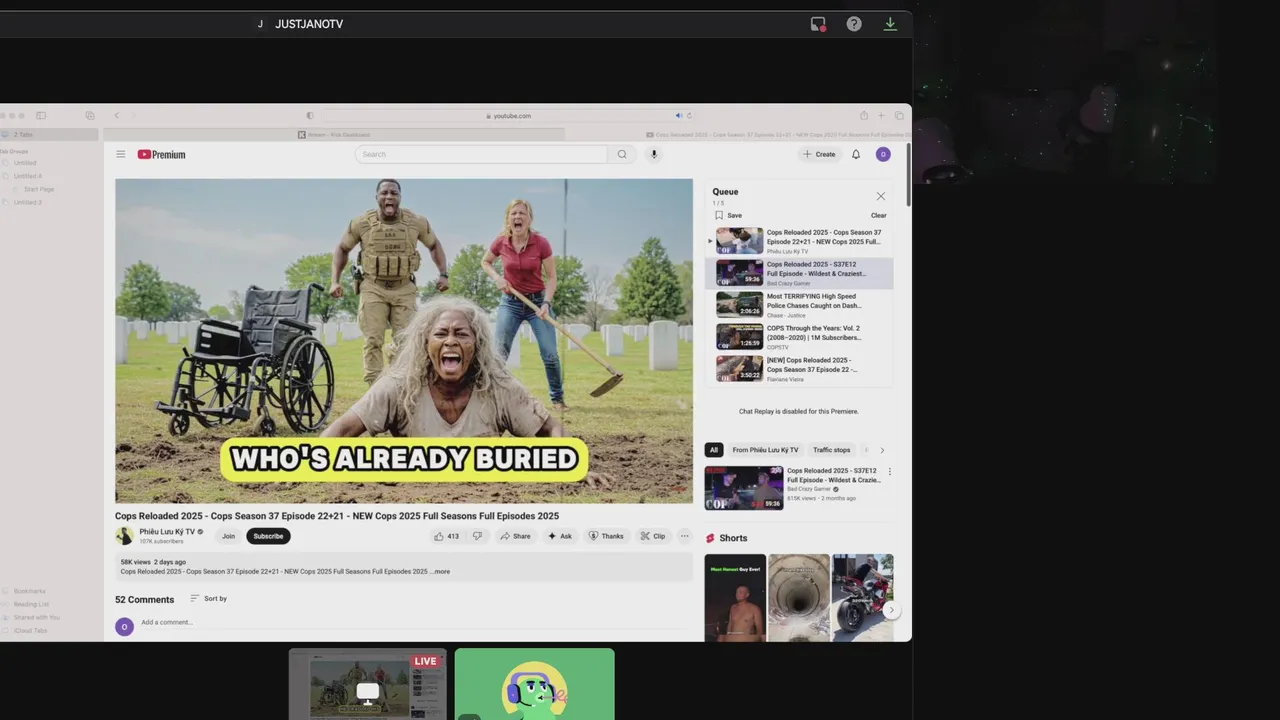Create a Clip of the video
Screen dimensions: 1280x720
[653, 536]
